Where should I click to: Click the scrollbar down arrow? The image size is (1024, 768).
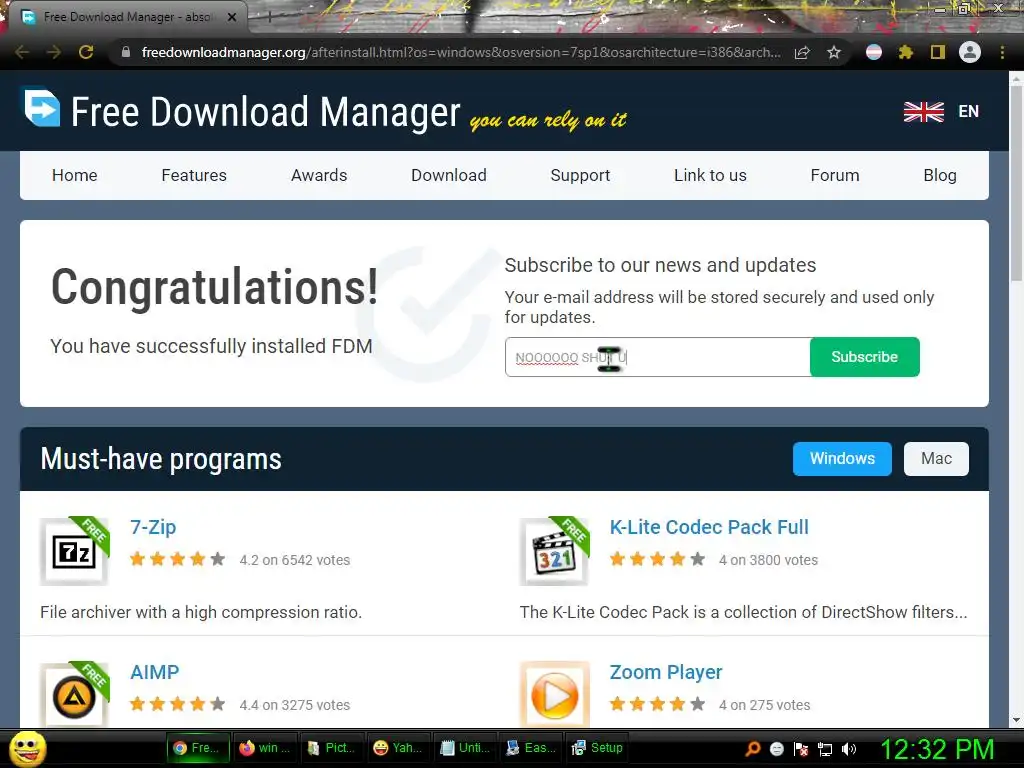pos(1016,720)
